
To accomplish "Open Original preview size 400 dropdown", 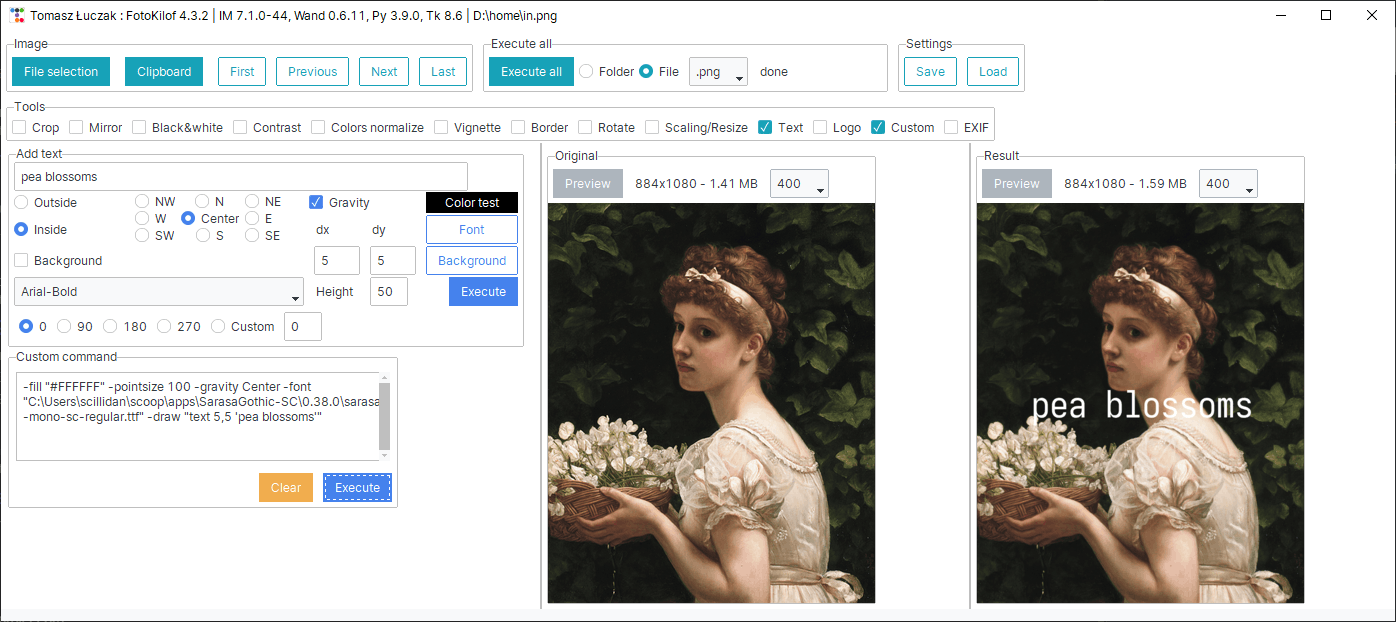I will coord(799,183).
